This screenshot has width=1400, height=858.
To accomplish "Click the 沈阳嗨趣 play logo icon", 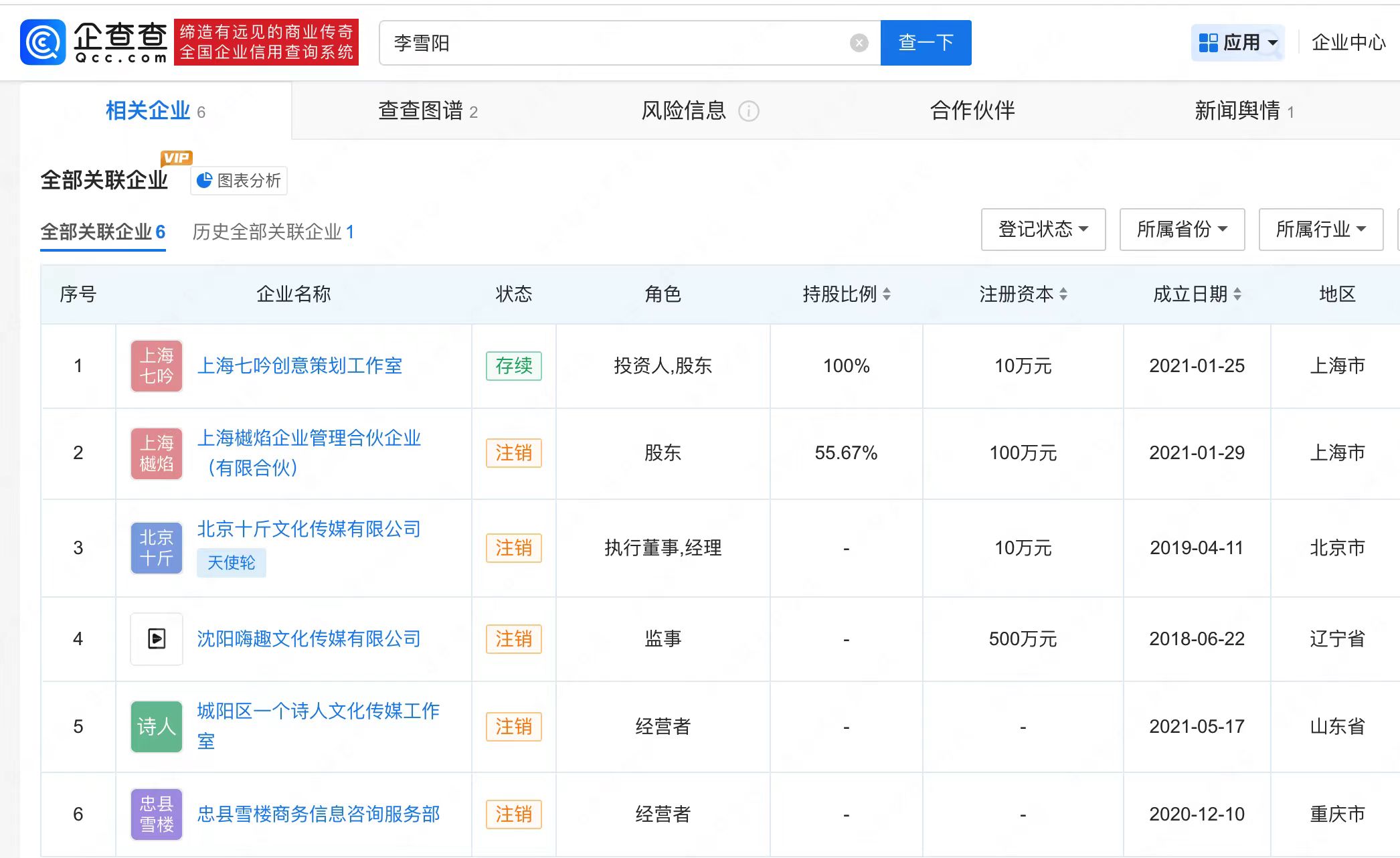I will [x=156, y=638].
